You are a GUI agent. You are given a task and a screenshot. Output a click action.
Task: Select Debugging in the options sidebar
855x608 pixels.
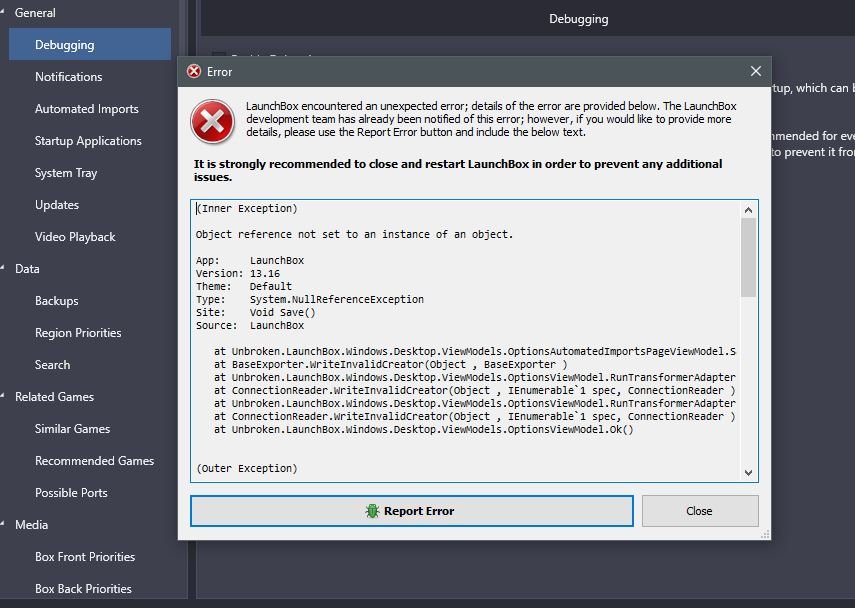click(x=90, y=45)
